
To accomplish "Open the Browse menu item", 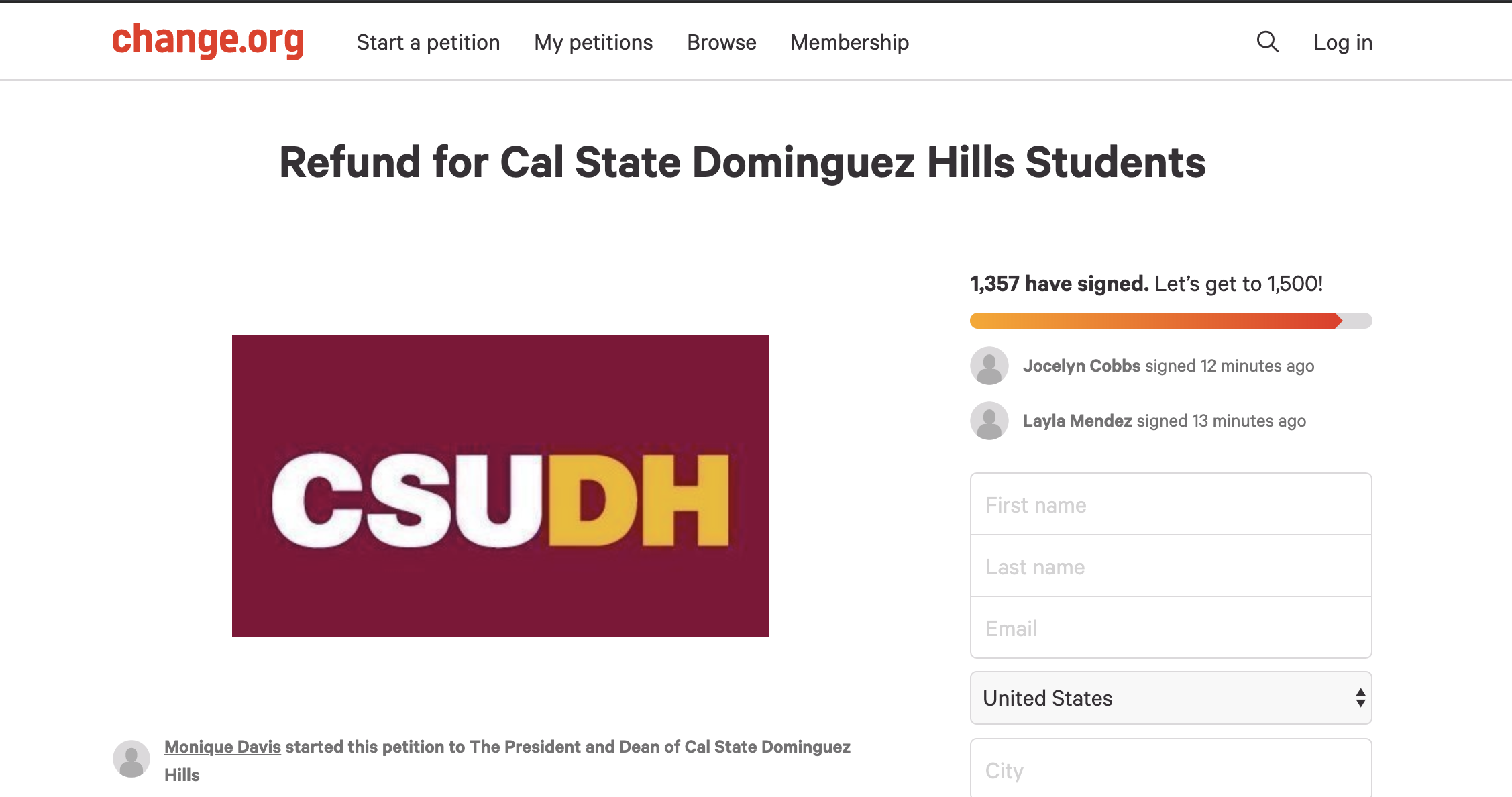I will pyautogui.click(x=721, y=42).
